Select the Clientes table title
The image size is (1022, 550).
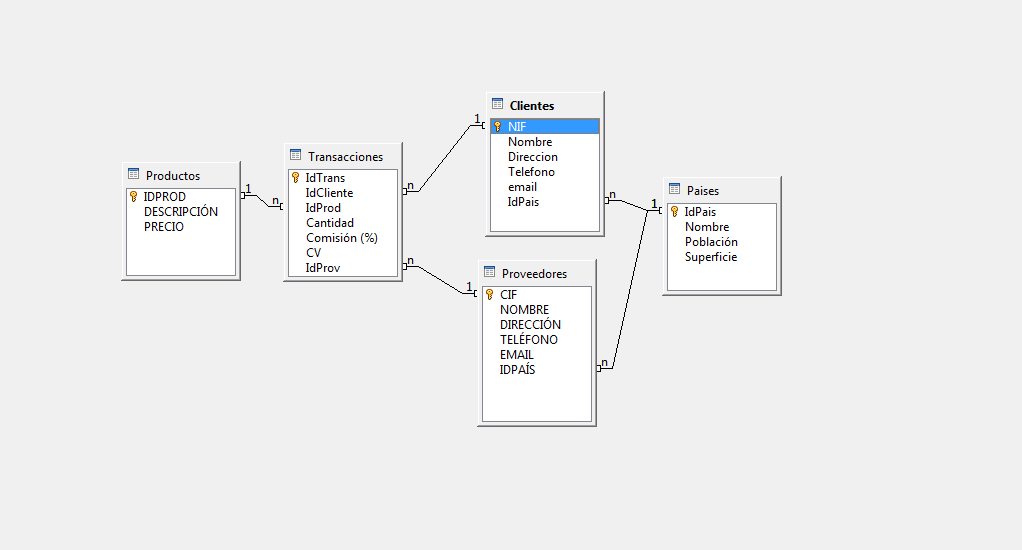pos(532,106)
